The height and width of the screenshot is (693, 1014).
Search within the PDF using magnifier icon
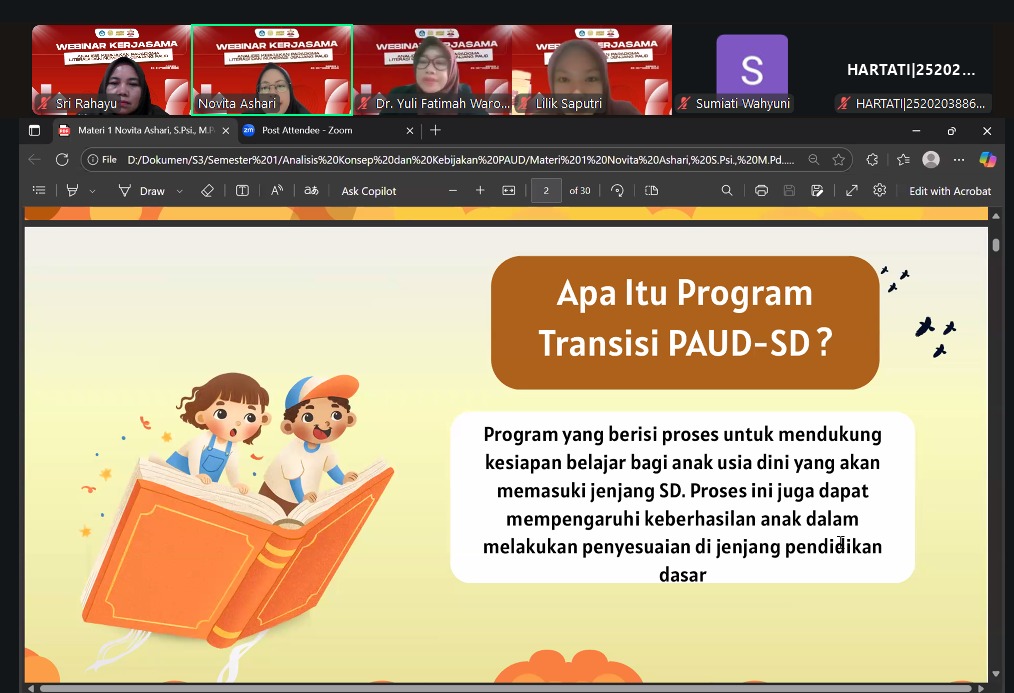click(x=727, y=191)
